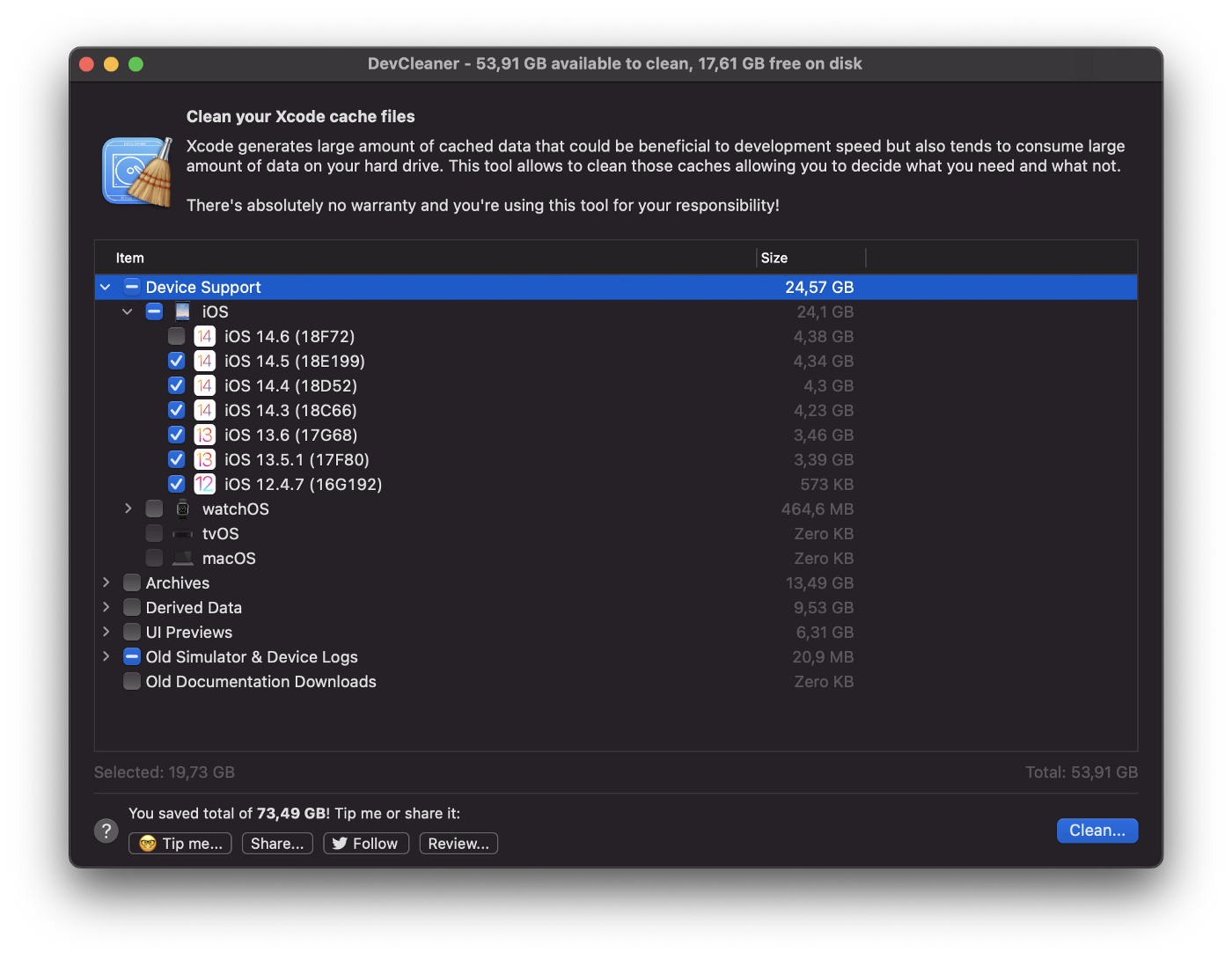Click the iOS 12.4.7 version badge icon
The image size is (1232, 959).
[204, 484]
